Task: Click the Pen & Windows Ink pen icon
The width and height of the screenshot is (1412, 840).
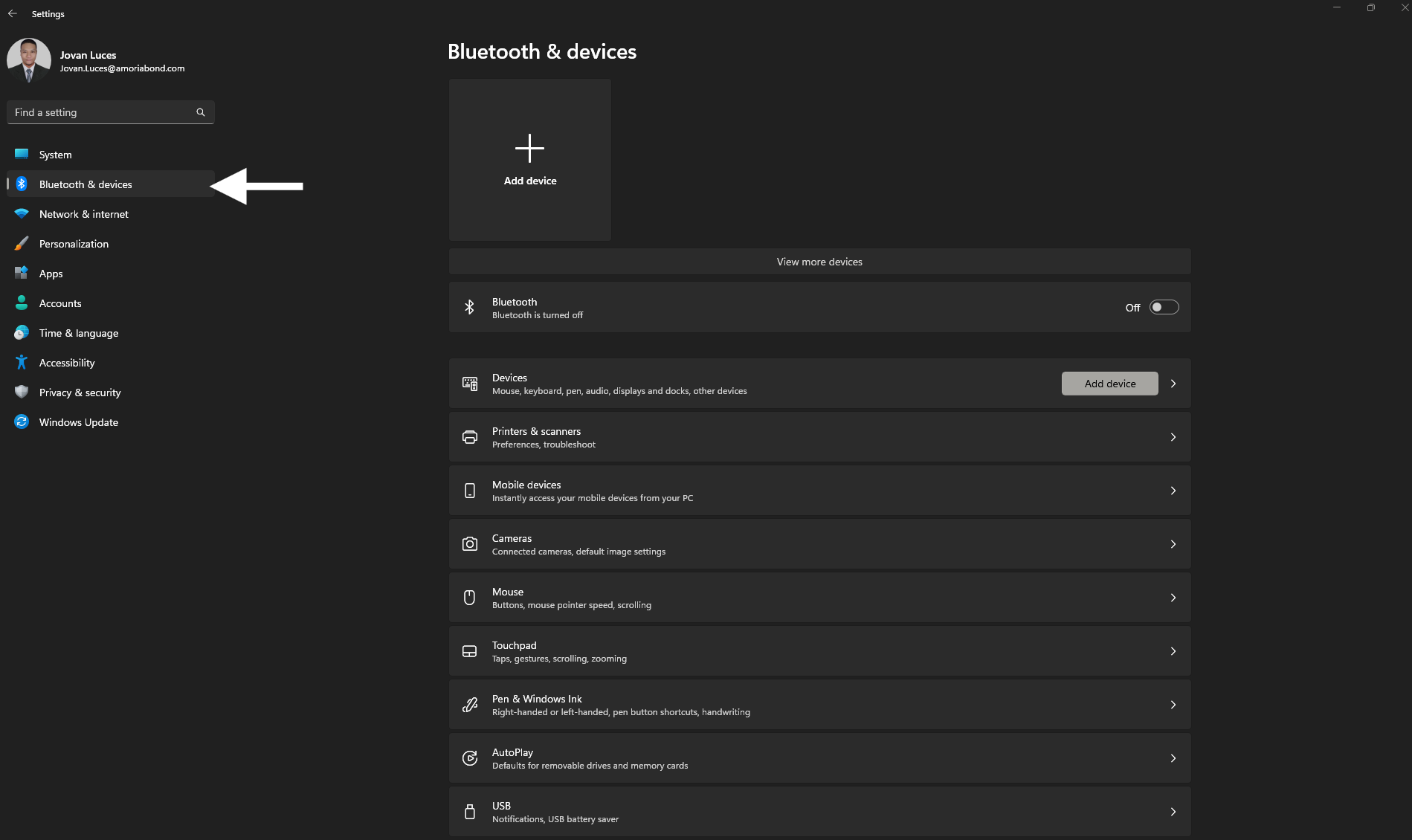Action: pyautogui.click(x=470, y=705)
